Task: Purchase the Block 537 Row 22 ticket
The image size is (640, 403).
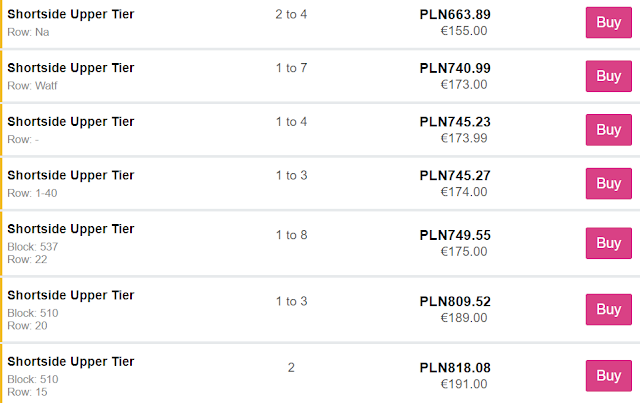Action: (x=609, y=243)
